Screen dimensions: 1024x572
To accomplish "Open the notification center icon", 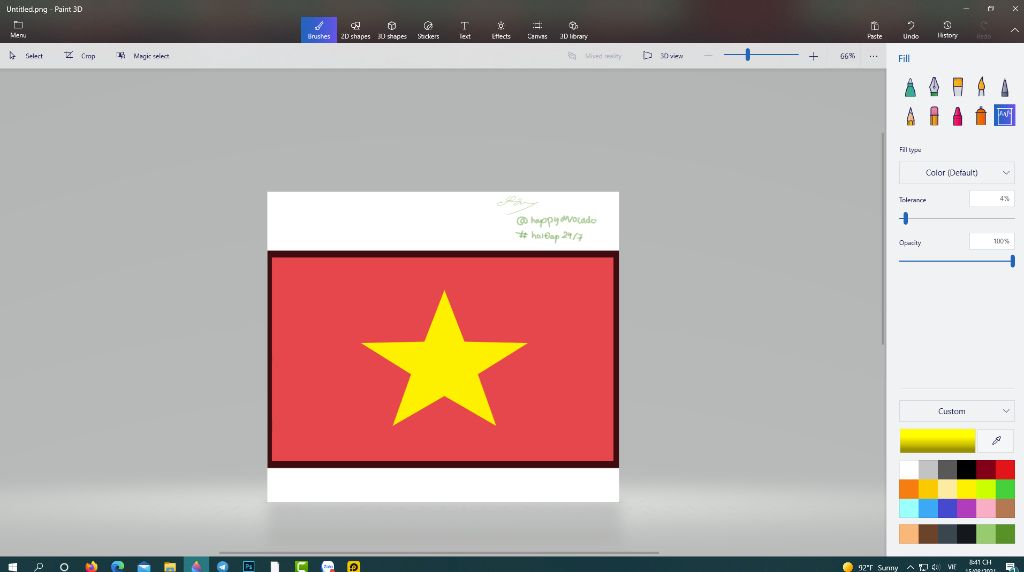I will point(1010,567).
